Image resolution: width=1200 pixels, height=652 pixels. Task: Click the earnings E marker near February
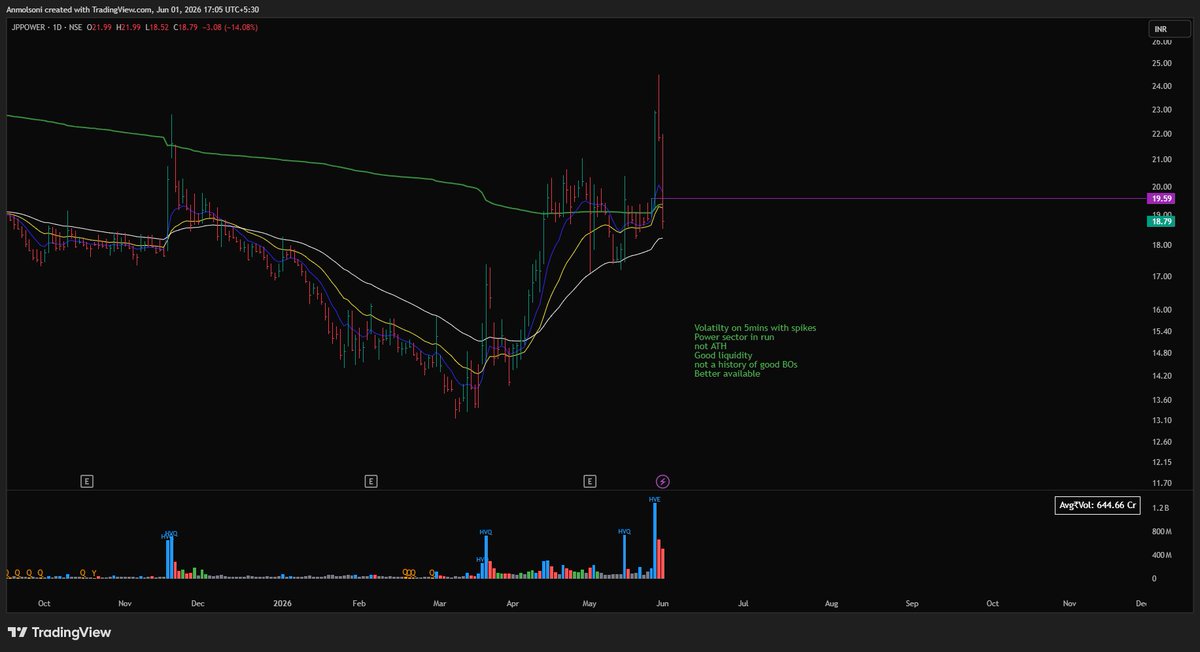pos(370,481)
